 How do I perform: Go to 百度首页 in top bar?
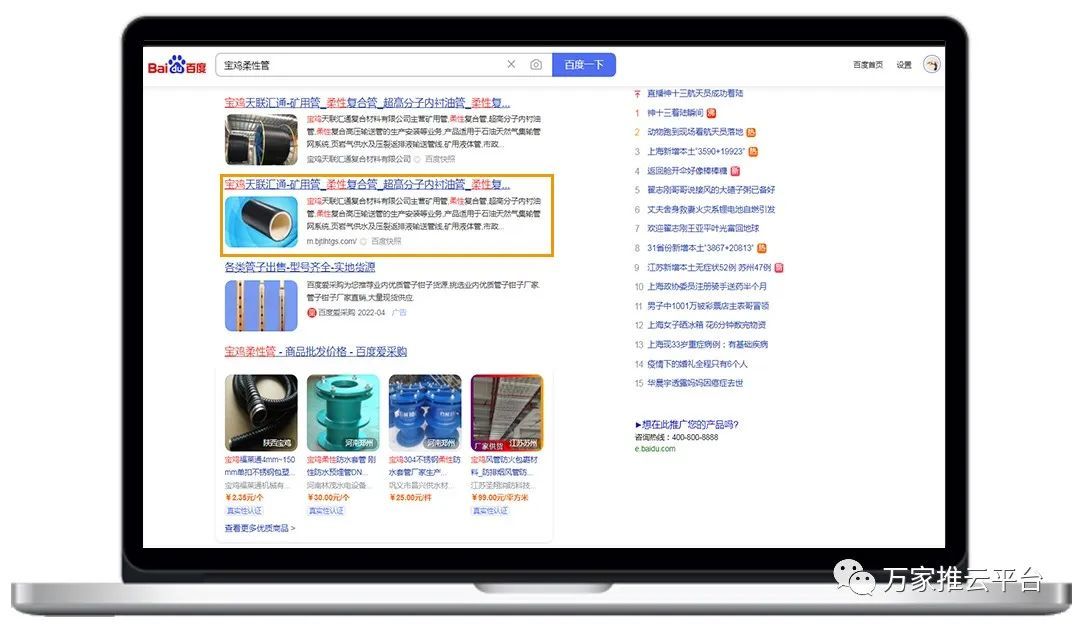tap(867, 65)
